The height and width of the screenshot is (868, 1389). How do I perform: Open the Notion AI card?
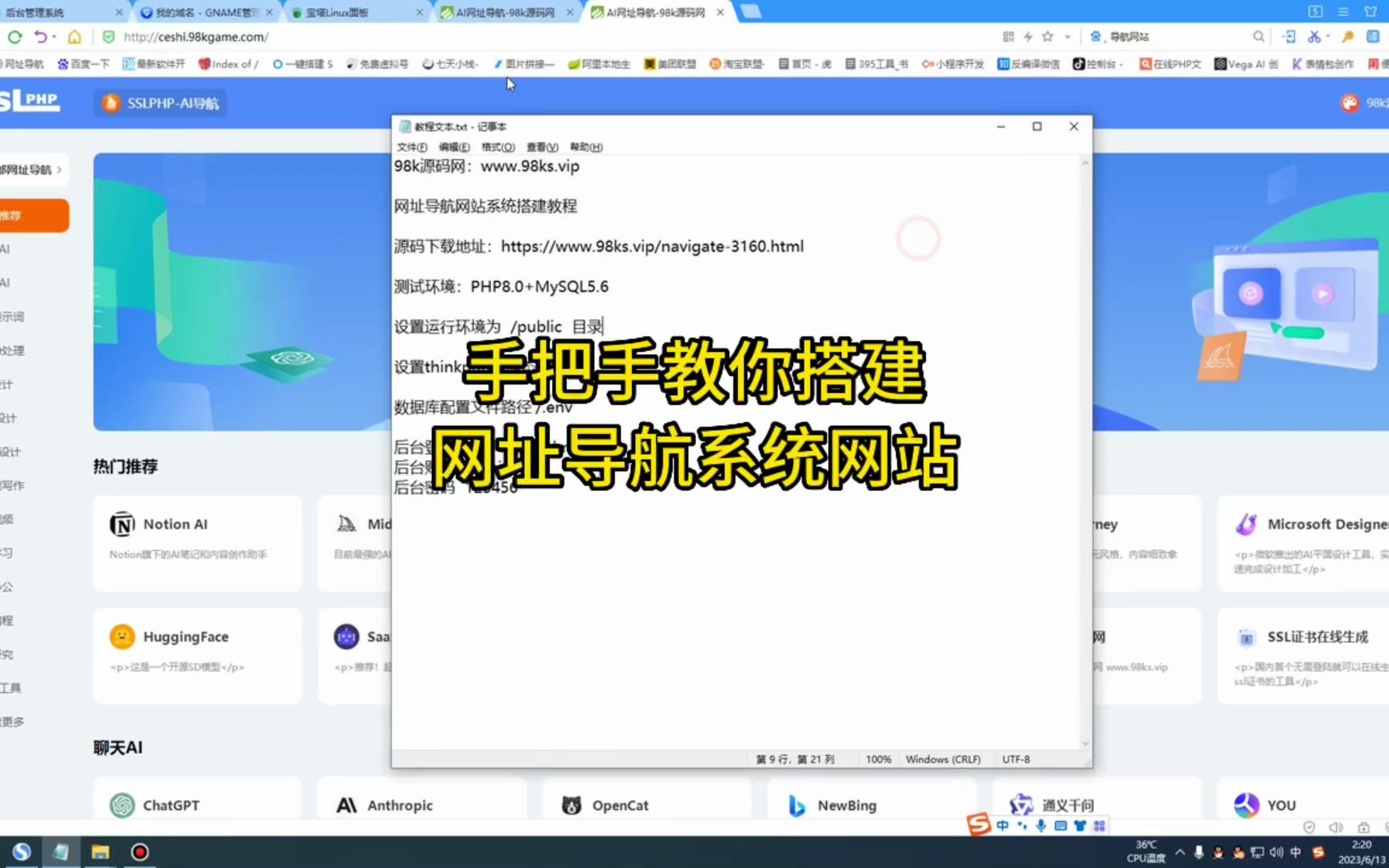click(x=197, y=543)
